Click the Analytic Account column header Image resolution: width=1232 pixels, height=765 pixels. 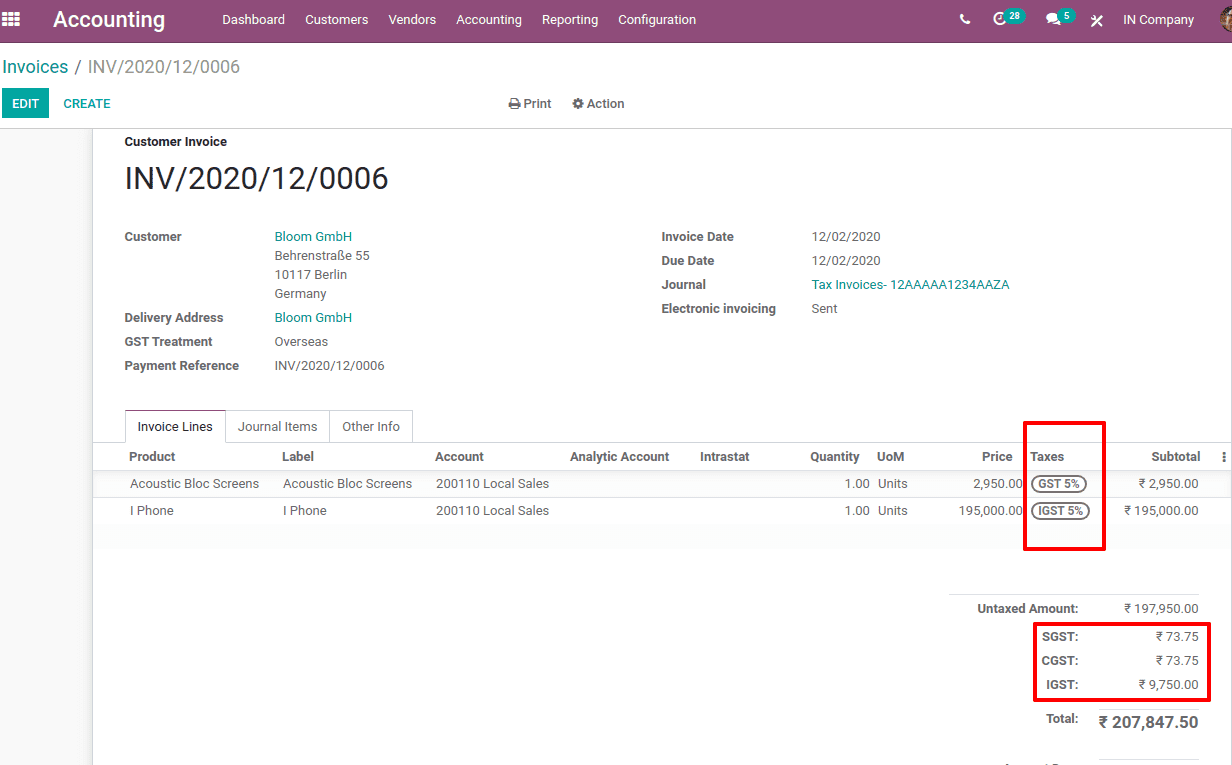(619, 457)
